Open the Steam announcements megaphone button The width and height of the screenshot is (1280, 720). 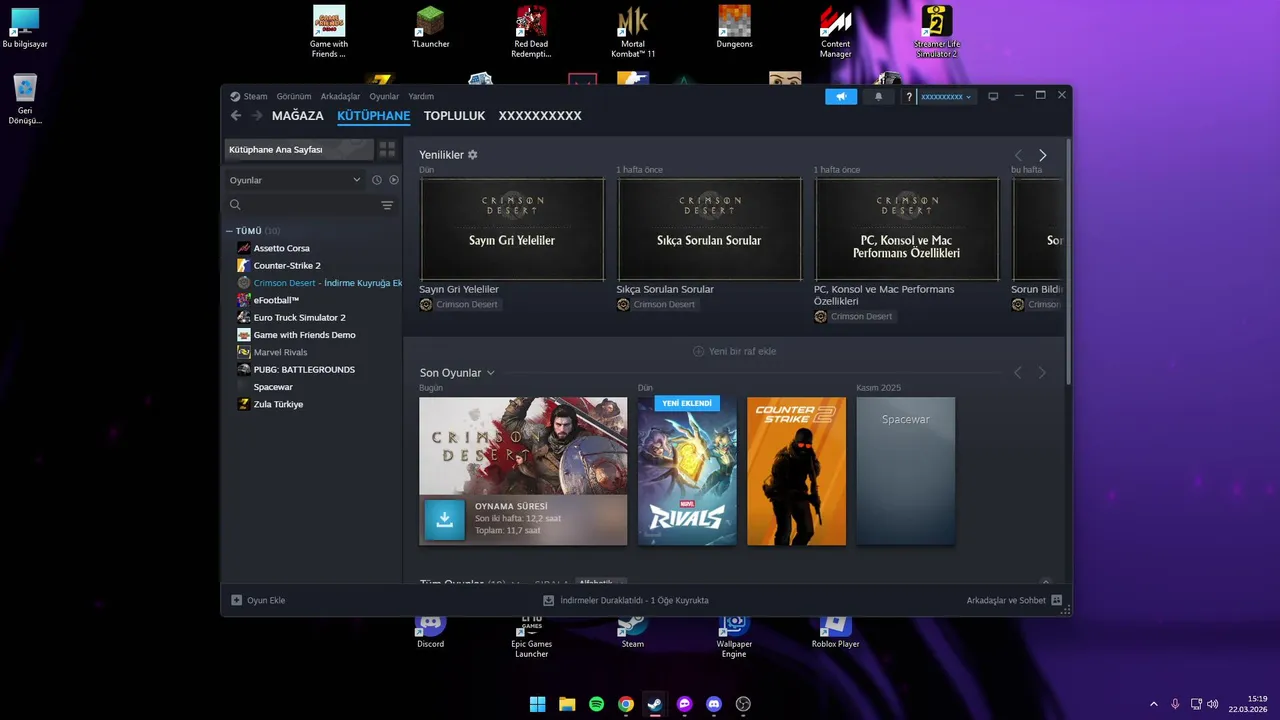point(841,97)
